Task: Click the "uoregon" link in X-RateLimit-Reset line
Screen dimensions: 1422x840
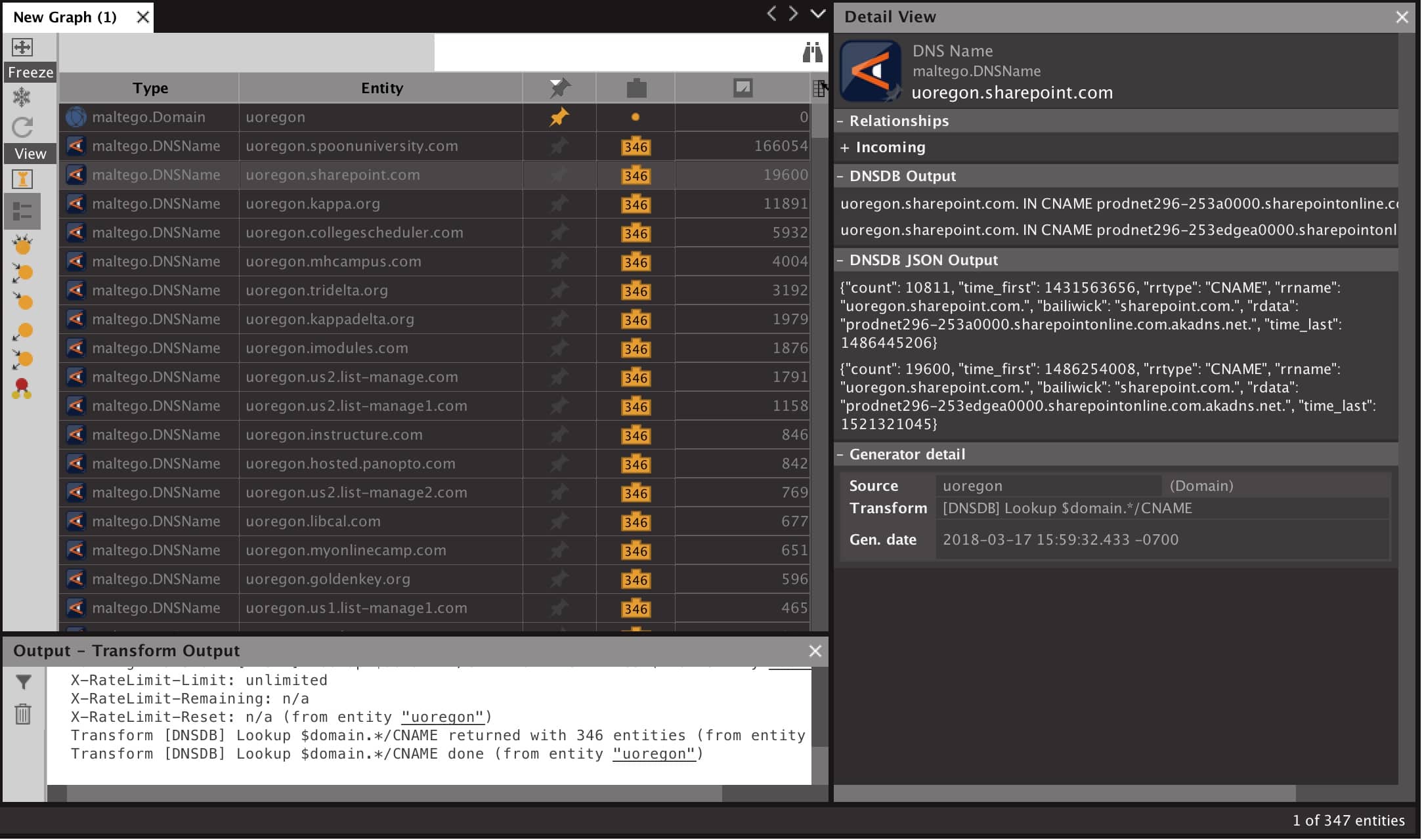Action: (x=442, y=717)
